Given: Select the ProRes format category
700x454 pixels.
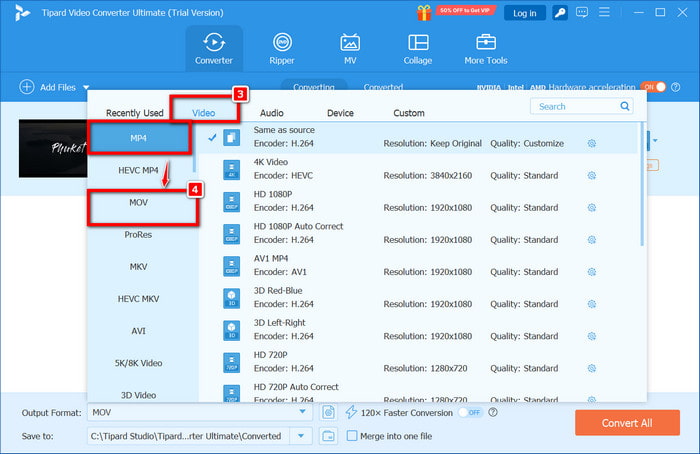Looking at the screenshot, I should click(139, 234).
